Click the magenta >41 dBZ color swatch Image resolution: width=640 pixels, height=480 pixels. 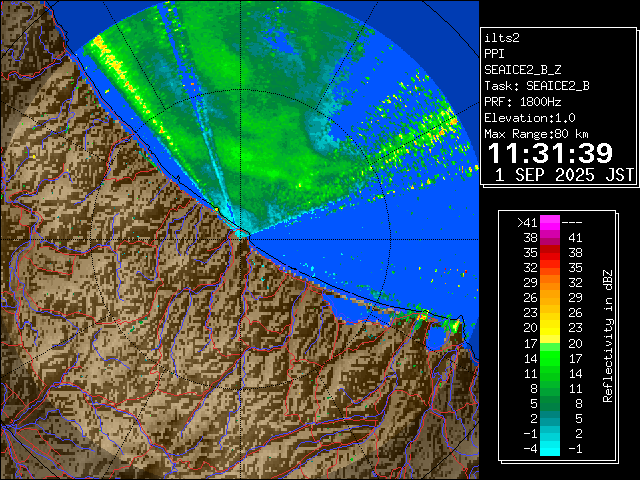pos(550,222)
